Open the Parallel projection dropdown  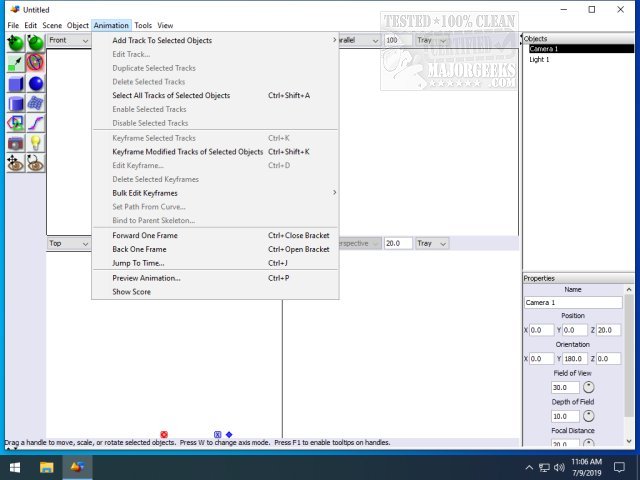coord(359,40)
